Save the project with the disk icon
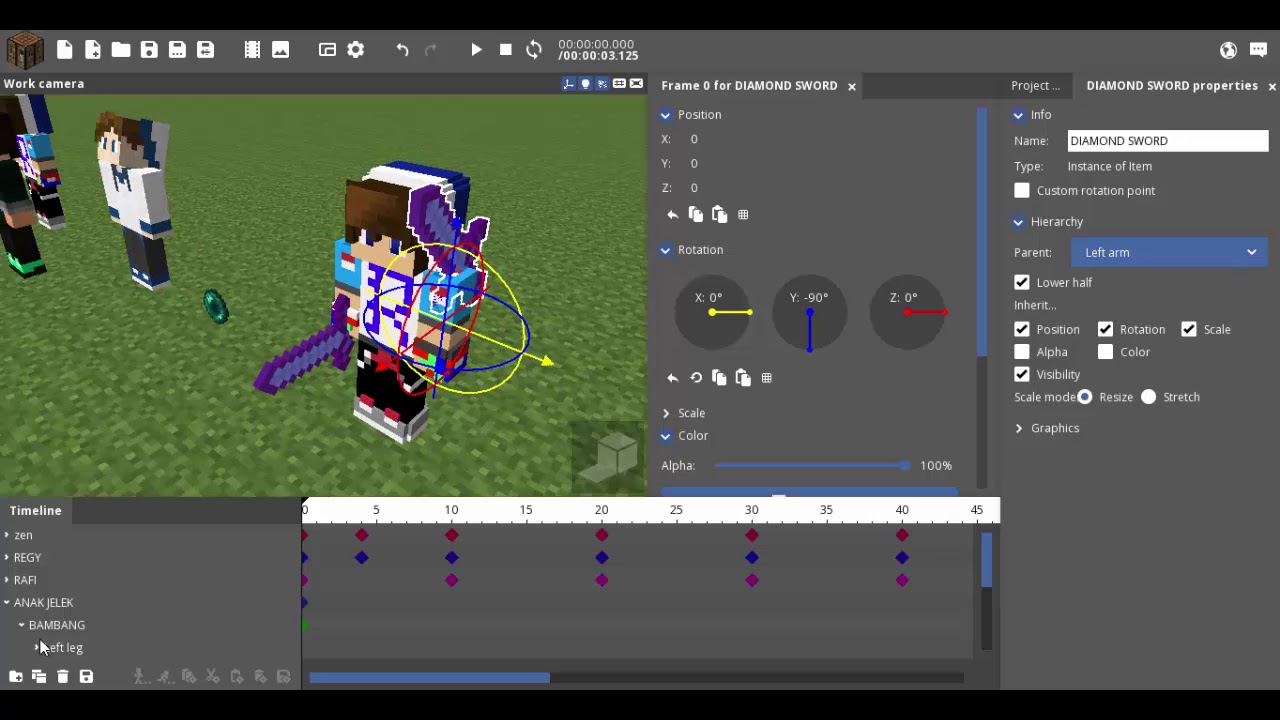The width and height of the screenshot is (1280, 720). click(x=149, y=50)
